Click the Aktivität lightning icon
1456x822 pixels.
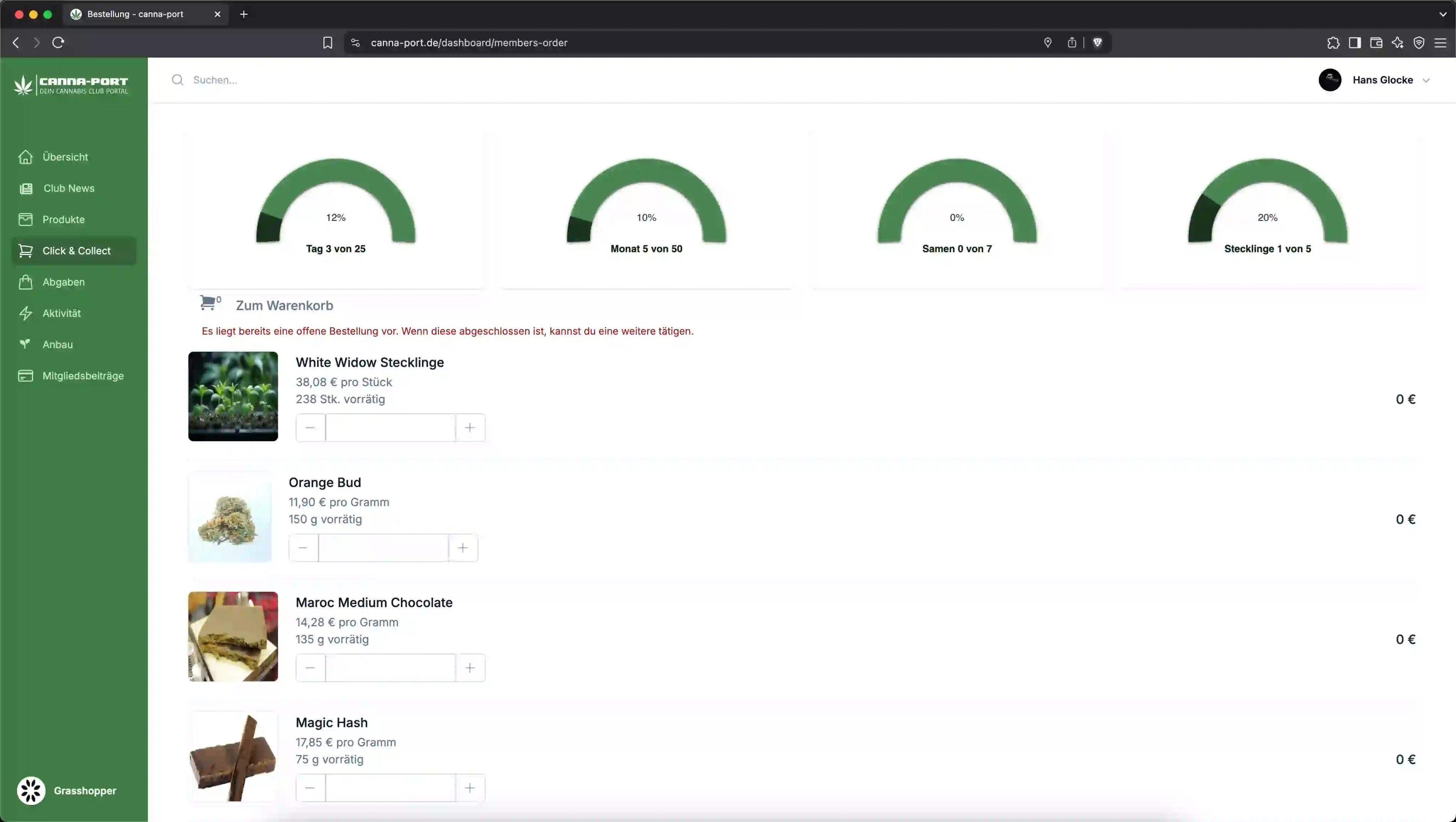click(x=25, y=313)
